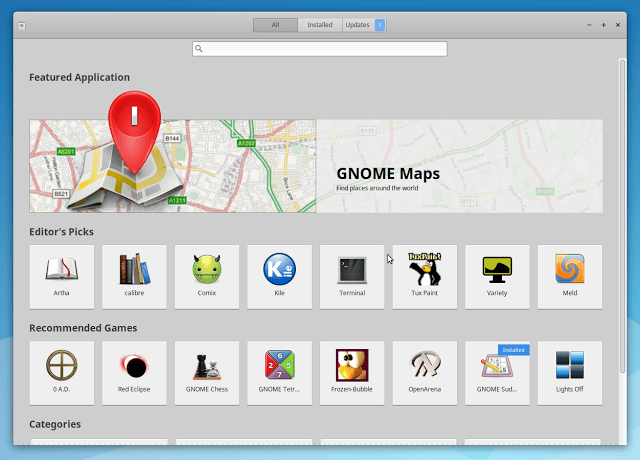Viewport: 640px width, 460px height.
Task: Open the OpenArena game tile
Action: pyautogui.click(x=425, y=372)
